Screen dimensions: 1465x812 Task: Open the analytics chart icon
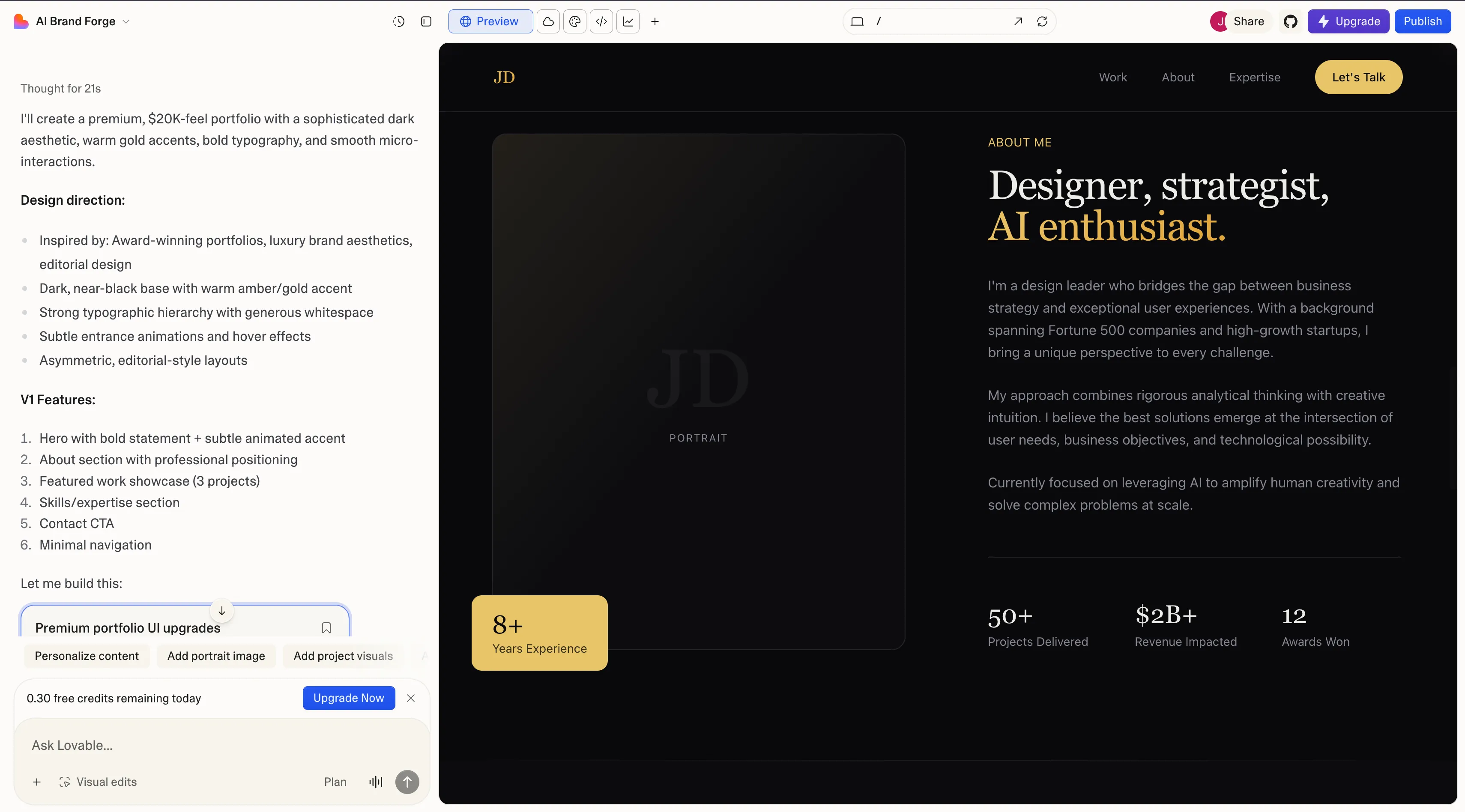[x=628, y=21]
